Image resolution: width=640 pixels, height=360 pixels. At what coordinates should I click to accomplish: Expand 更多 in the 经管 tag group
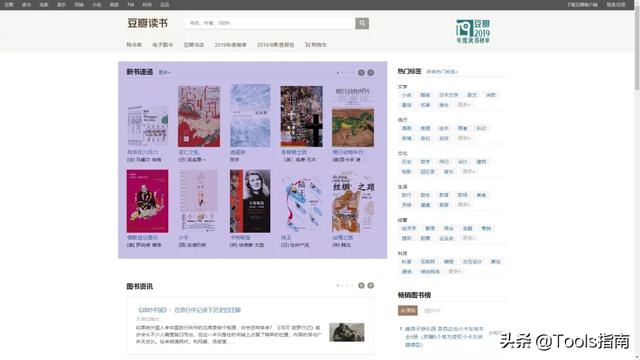coord(469,238)
